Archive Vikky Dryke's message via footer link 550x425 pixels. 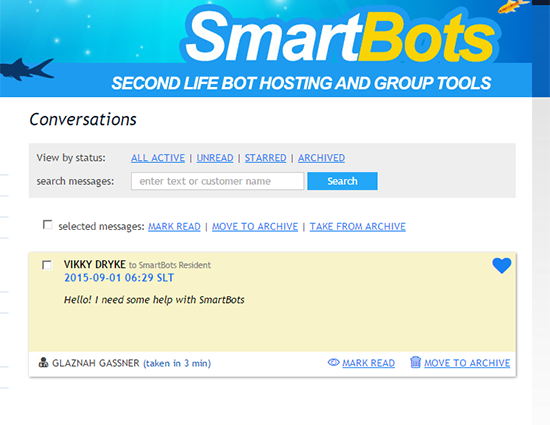pyautogui.click(x=467, y=363)
